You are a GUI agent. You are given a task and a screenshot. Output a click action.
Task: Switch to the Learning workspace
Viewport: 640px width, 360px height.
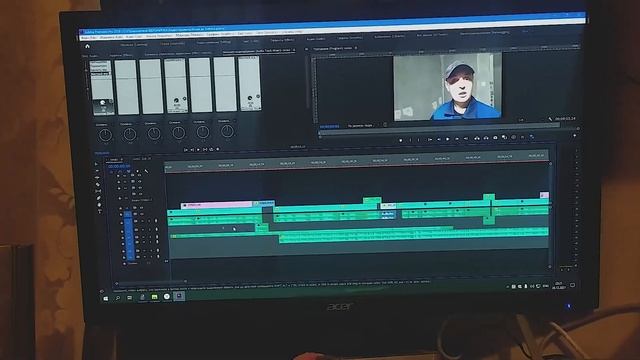point(134,44)
